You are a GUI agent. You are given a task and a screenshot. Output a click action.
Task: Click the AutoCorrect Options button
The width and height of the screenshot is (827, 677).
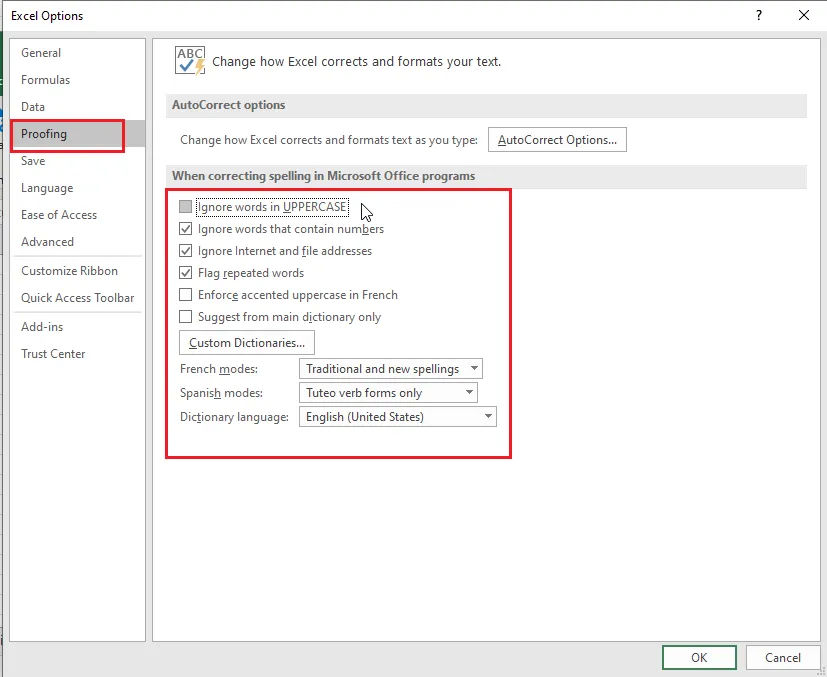click(x=557, y=140)
